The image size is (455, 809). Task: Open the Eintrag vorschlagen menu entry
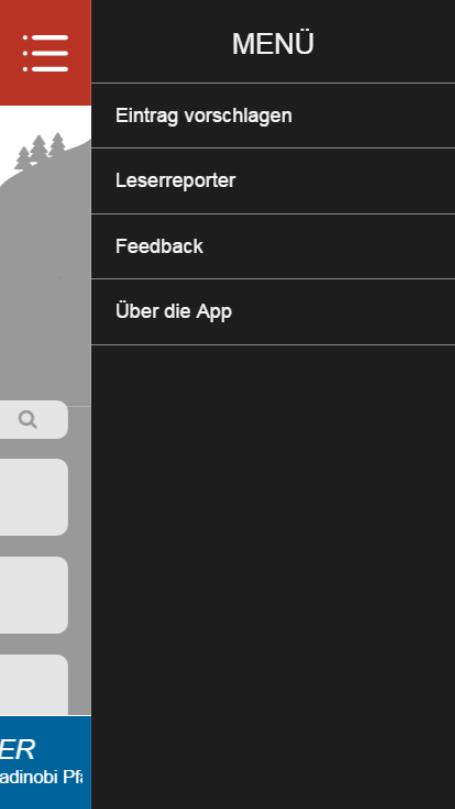coord(273,116)
